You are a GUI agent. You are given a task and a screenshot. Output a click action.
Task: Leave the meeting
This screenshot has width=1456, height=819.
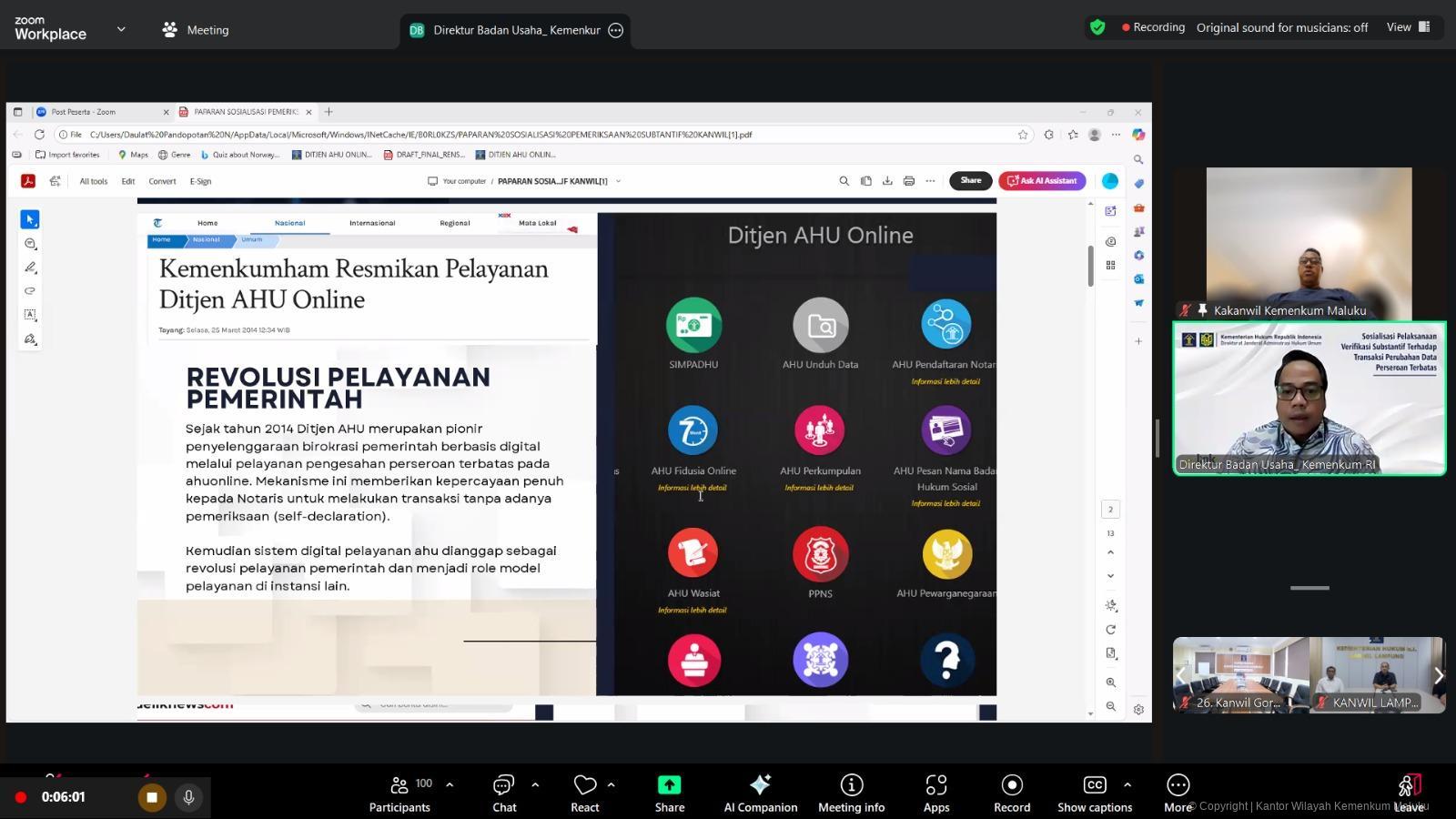1408,793
